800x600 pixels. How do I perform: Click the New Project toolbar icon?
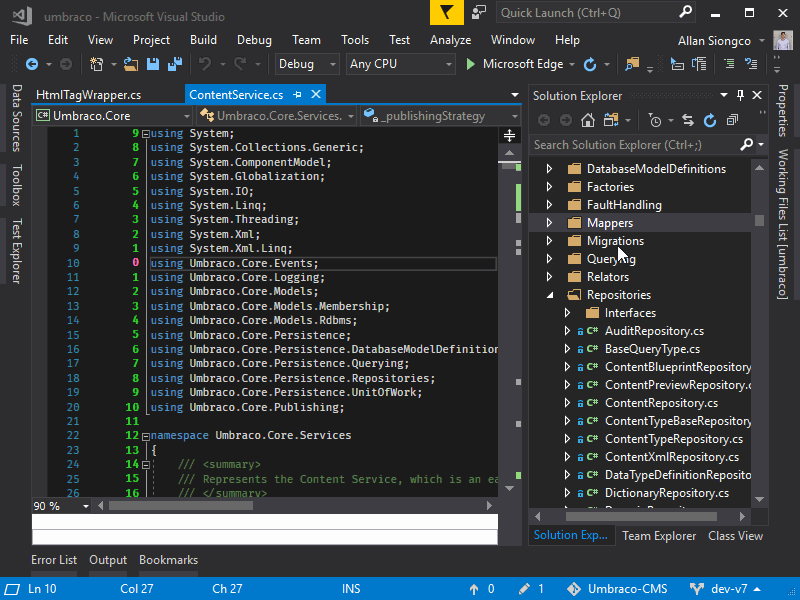(96, 64)
